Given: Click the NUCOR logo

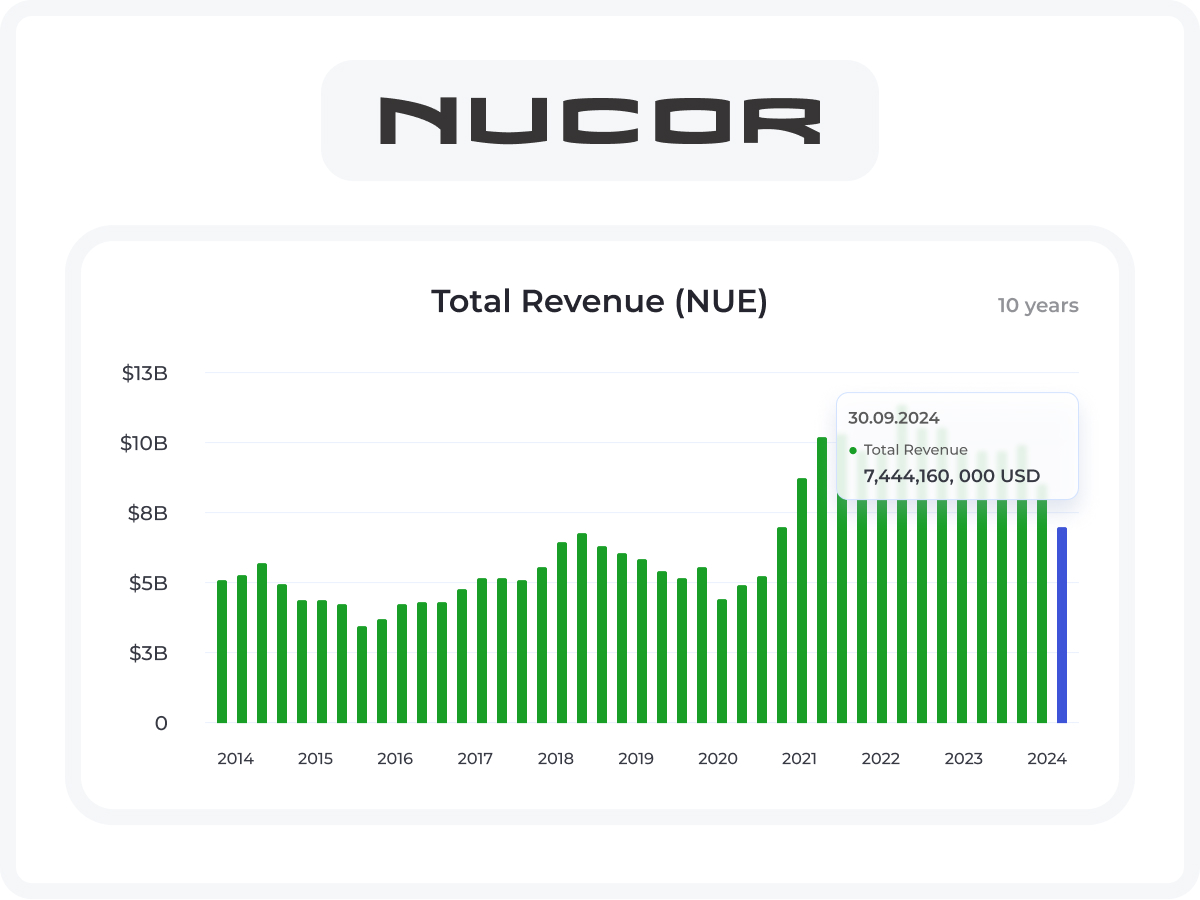Looking at the screenshot, I should coord(600,120).
